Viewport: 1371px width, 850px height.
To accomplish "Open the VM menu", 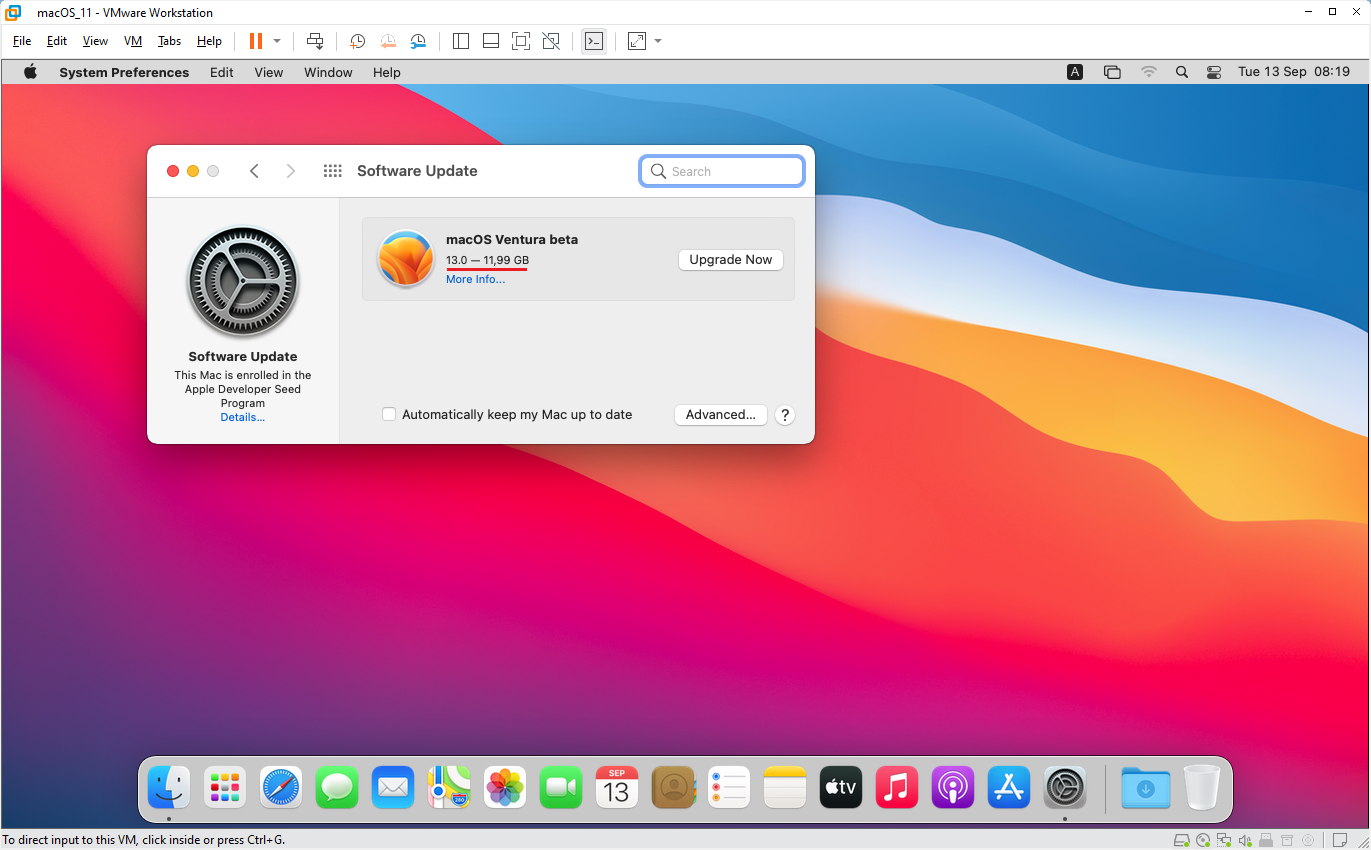I will pos(133,41).
